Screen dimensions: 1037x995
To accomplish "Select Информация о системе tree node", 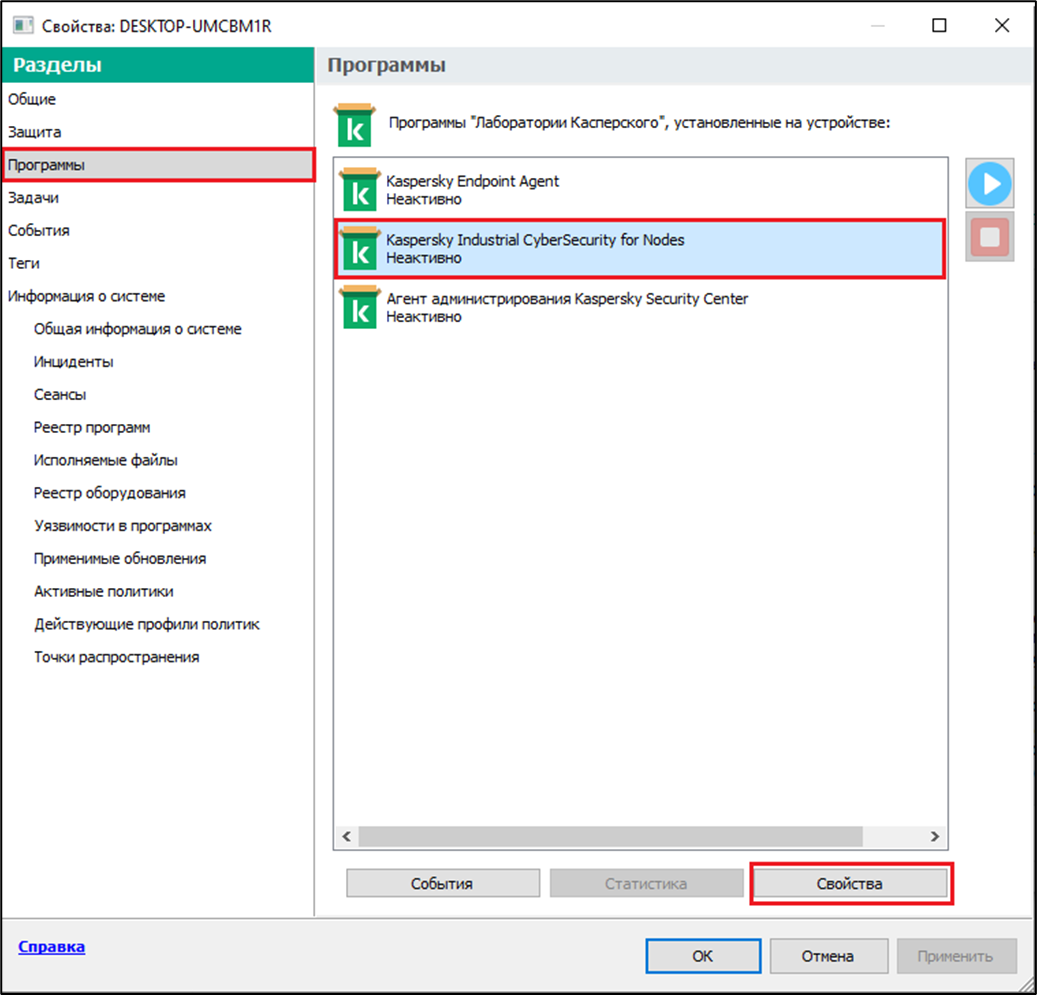I will 86,296.
